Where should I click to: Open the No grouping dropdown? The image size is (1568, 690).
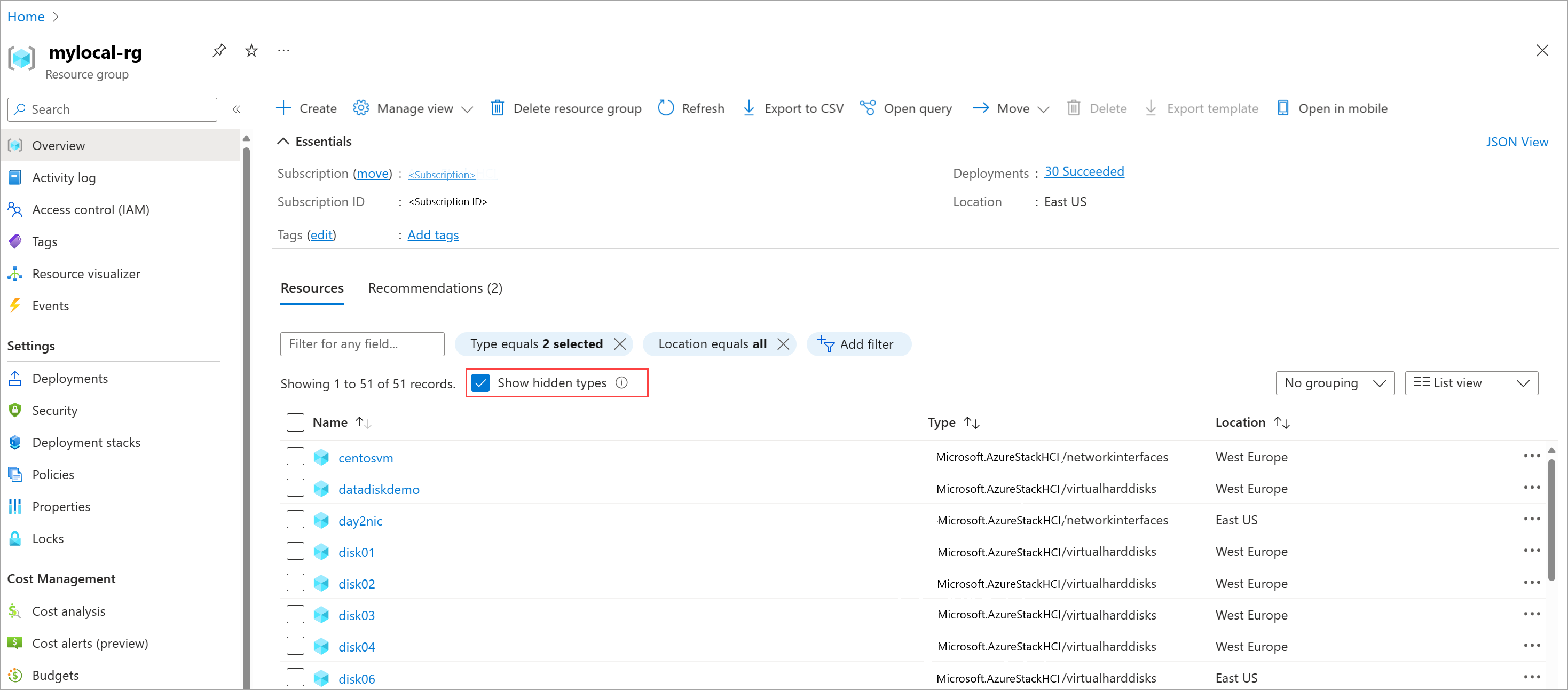pos(1334,382)
